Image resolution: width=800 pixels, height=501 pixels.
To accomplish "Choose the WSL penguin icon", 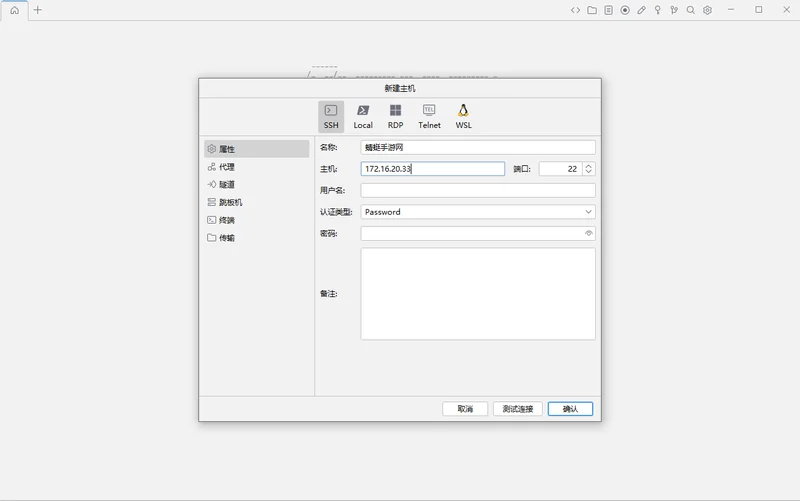I will tap(463, 116).
